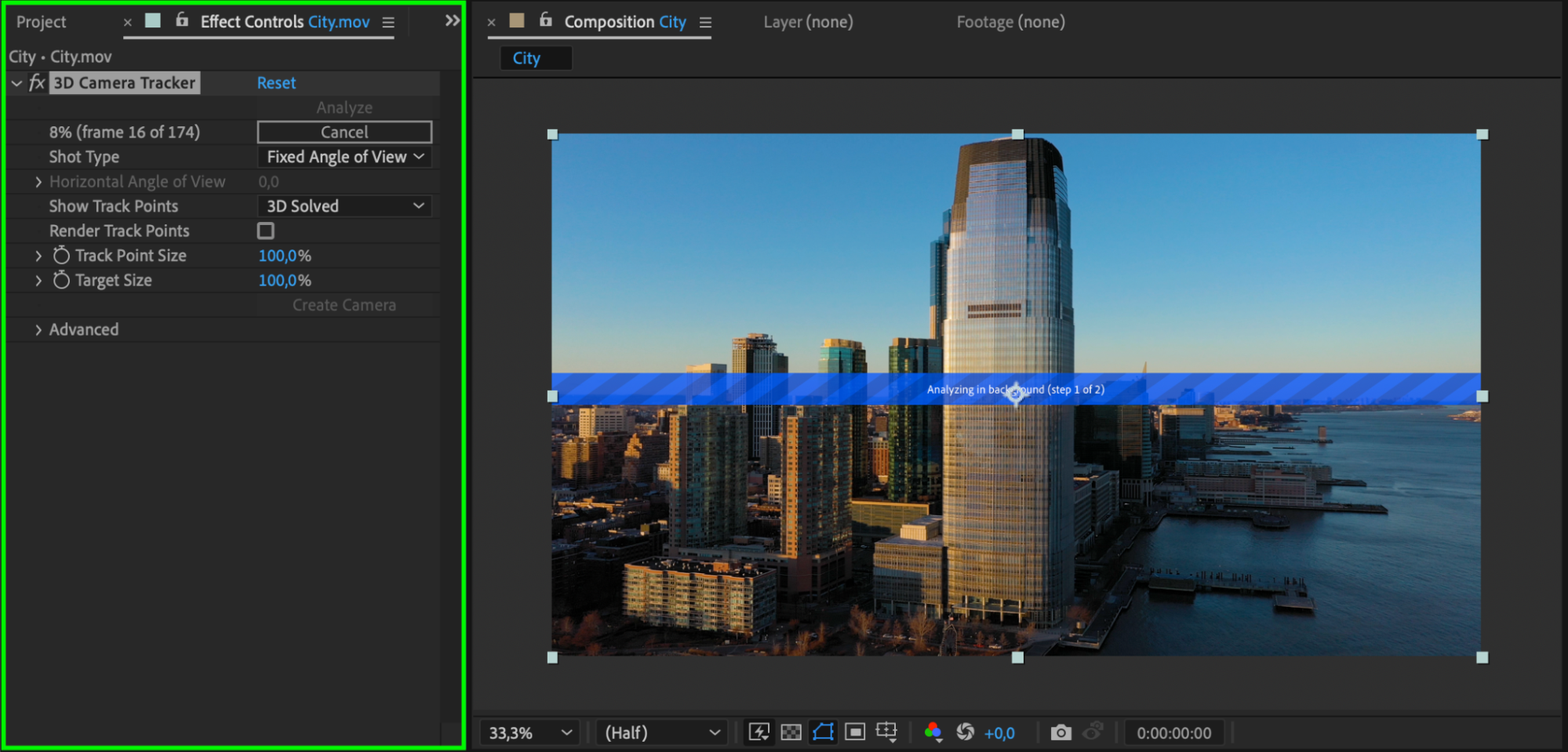Click the Region of Interest icon
Screen dimensions: 1568x752
[x=855, y=732]
